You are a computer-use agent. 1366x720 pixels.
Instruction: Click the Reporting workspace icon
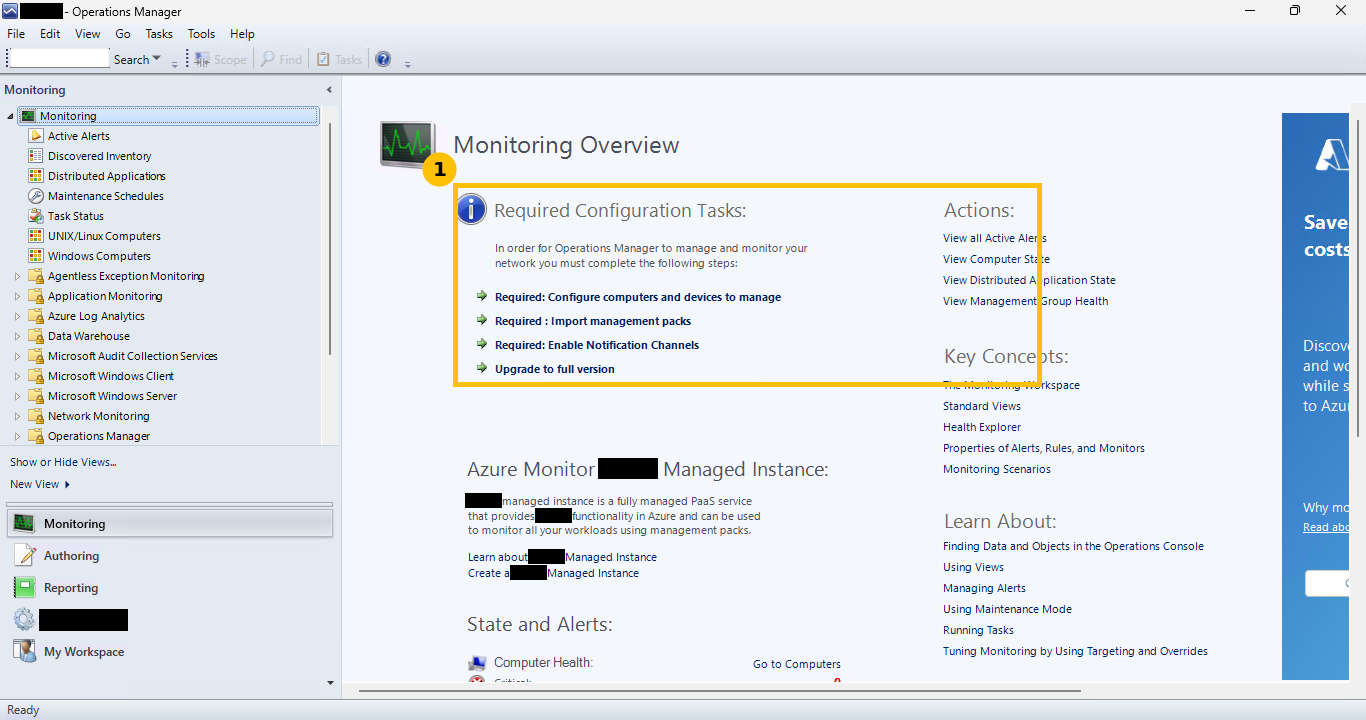point(25,588)
